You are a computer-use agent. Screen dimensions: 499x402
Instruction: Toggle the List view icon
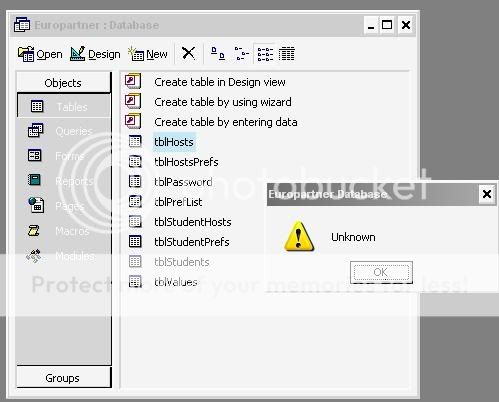pos(265,53)
